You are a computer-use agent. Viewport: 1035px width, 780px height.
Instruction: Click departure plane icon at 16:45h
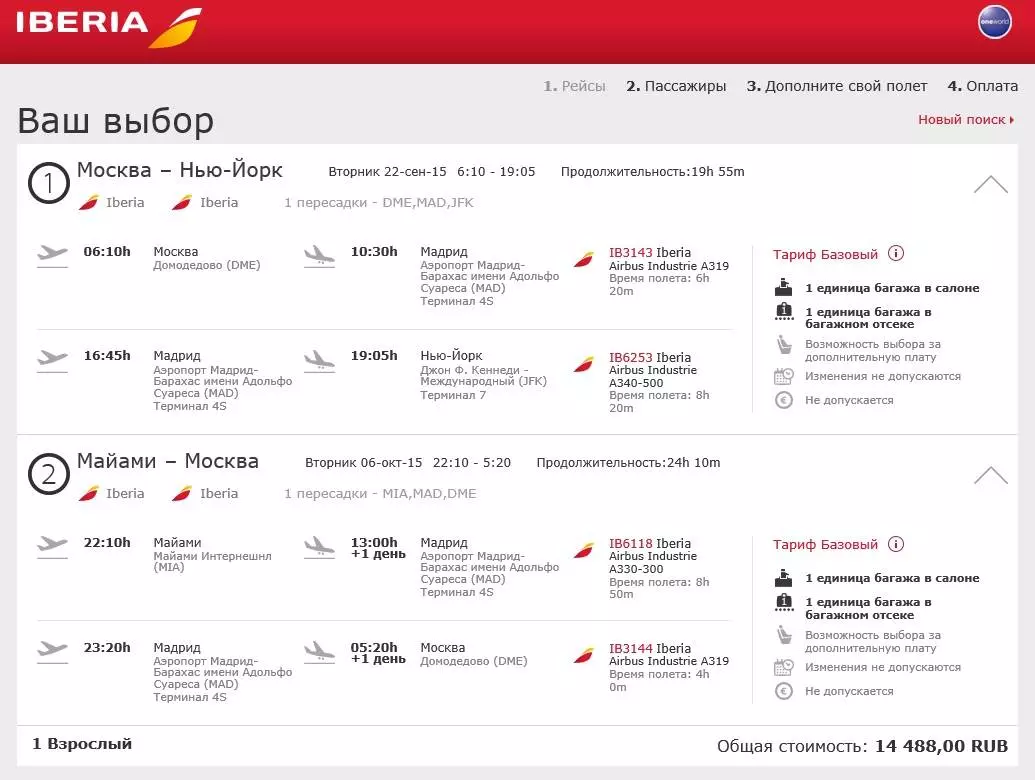[52, 361]
